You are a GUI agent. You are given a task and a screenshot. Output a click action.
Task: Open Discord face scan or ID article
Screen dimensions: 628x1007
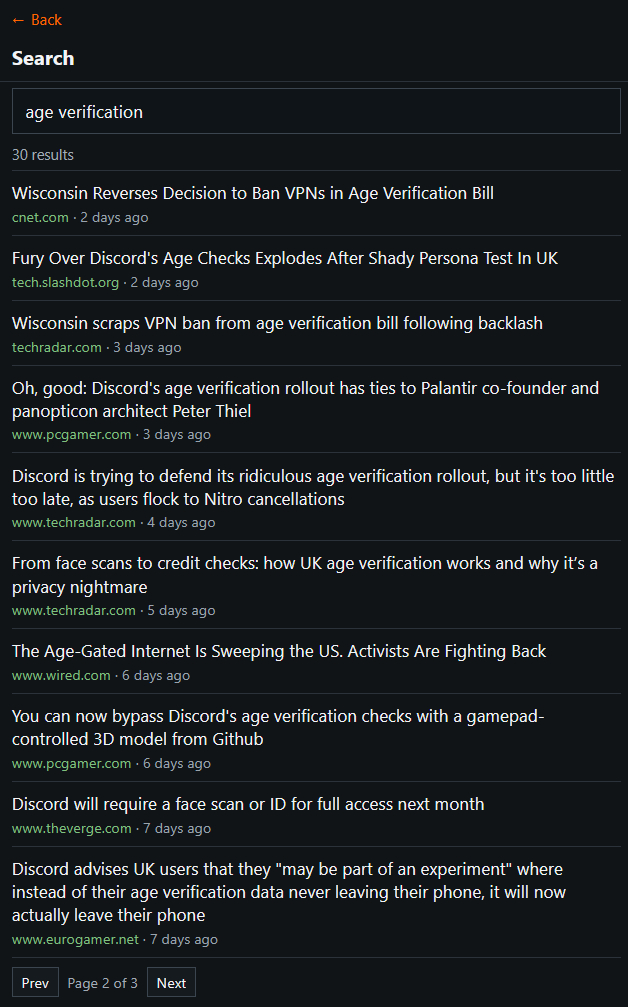point(248,804)
